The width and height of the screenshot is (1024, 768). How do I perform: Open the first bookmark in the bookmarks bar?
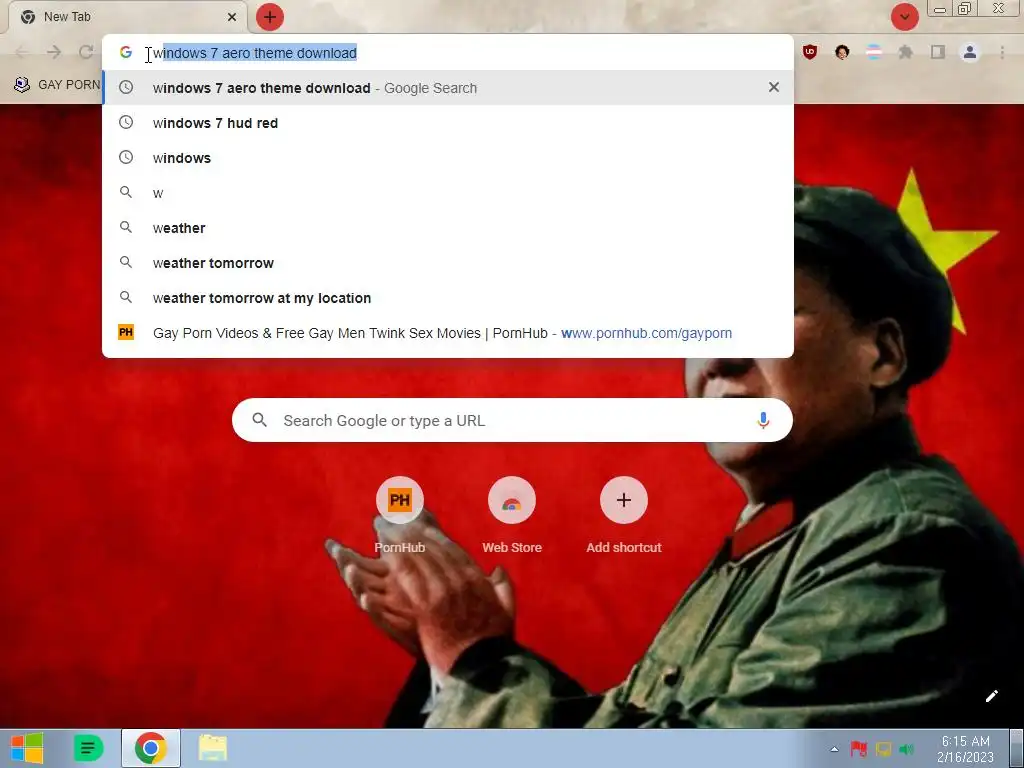[x=57, y=85]
